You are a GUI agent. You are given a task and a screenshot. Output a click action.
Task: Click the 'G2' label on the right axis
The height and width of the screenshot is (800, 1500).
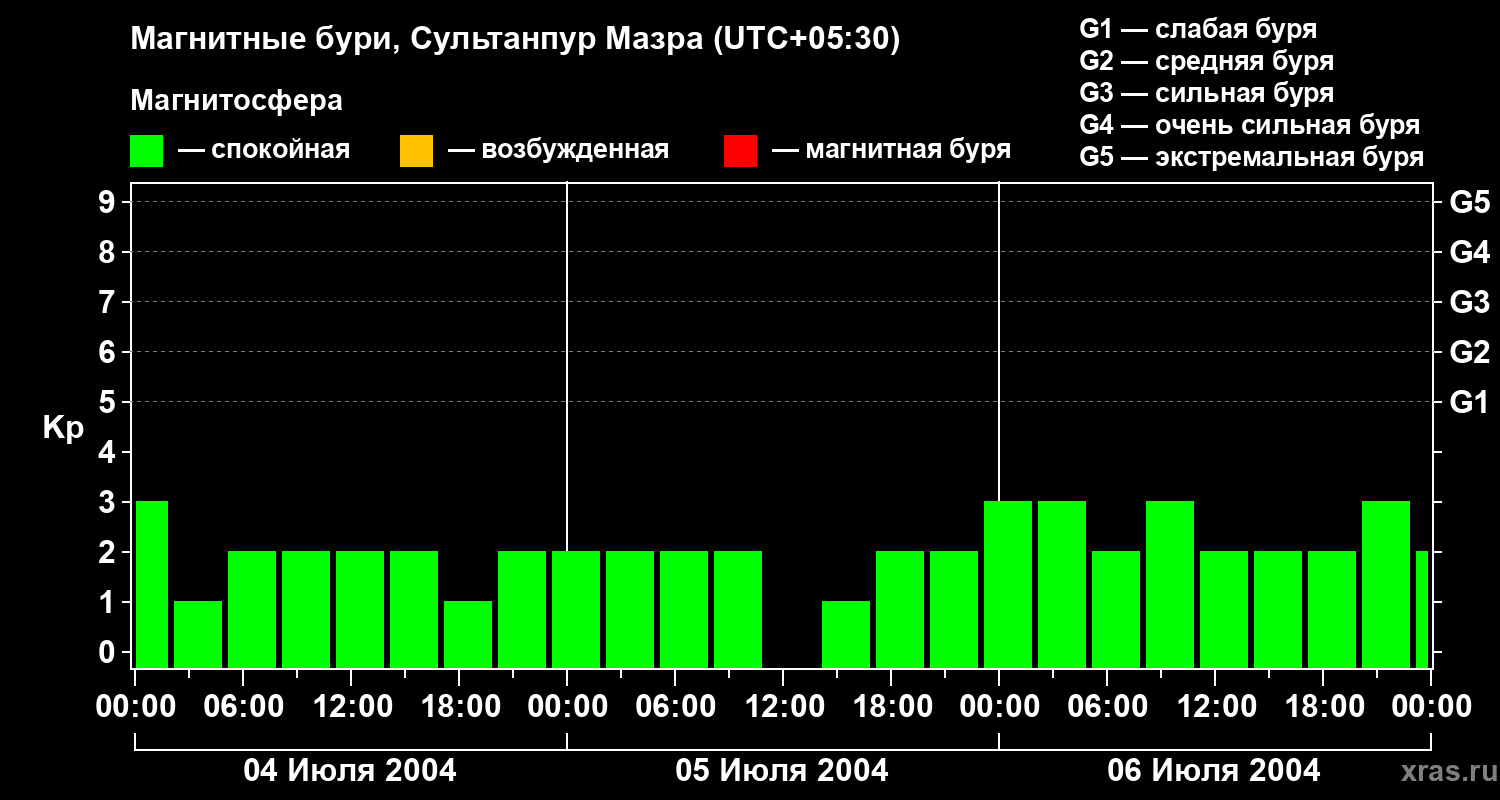click(x=1469, y=352)
